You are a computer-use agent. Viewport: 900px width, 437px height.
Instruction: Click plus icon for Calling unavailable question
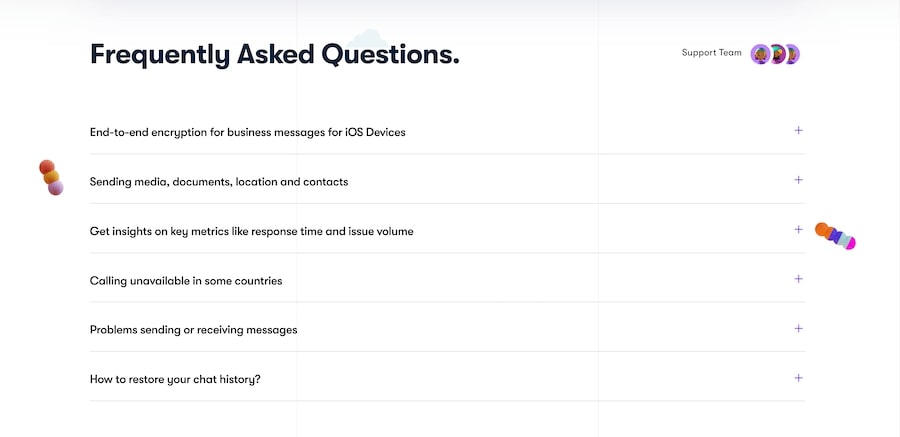798,279
